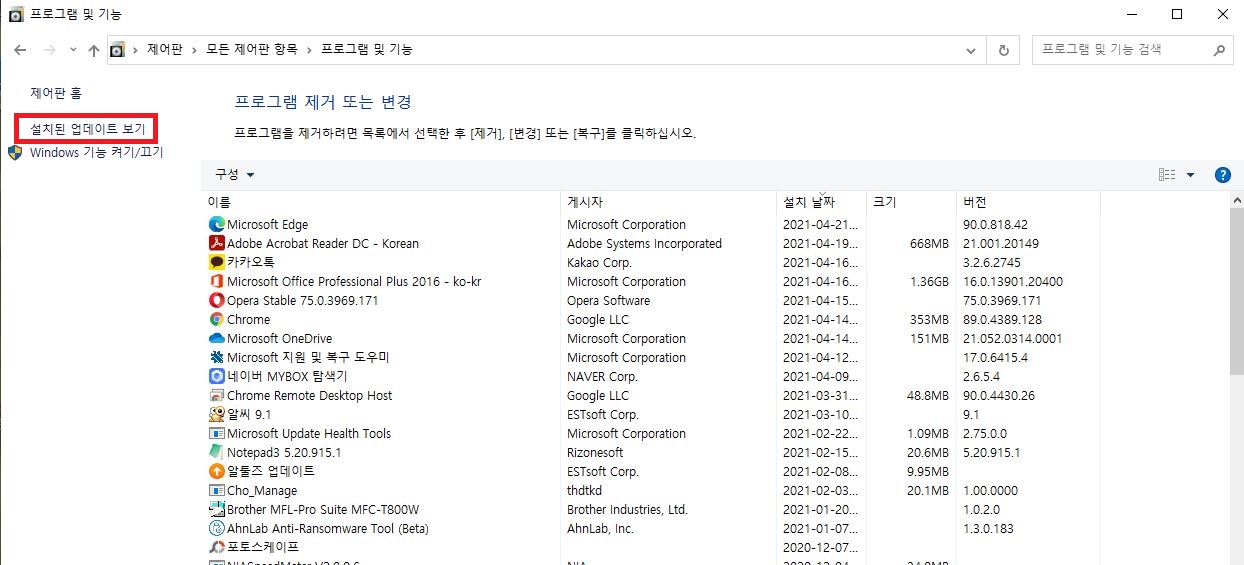Screen dimensions: 1244x565
Task: Click program window icon in title bar
Action: coord(17,14)
